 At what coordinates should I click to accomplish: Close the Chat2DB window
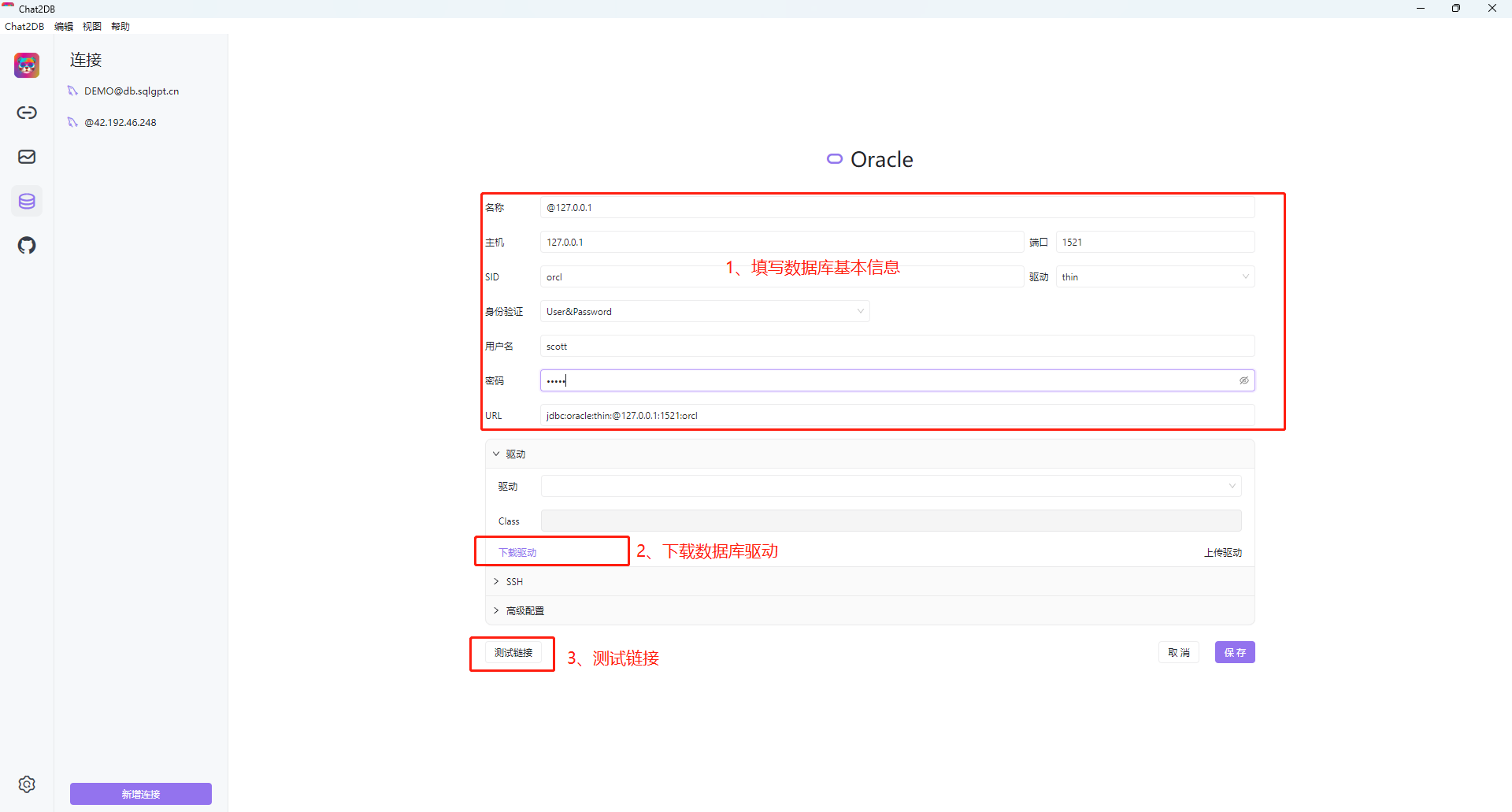pos(1492,9)
